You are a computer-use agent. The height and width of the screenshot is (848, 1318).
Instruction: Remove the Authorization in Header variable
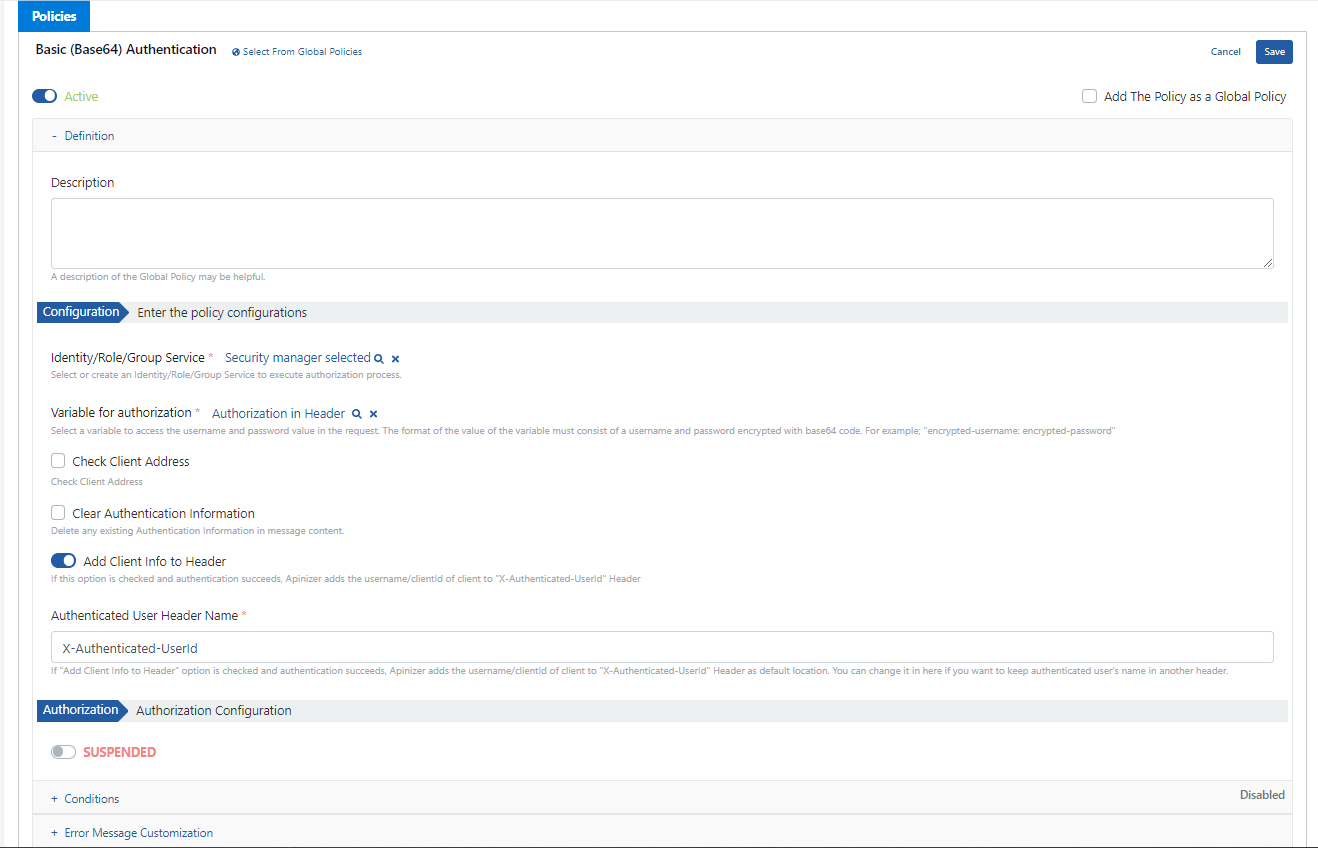point(373,413)
